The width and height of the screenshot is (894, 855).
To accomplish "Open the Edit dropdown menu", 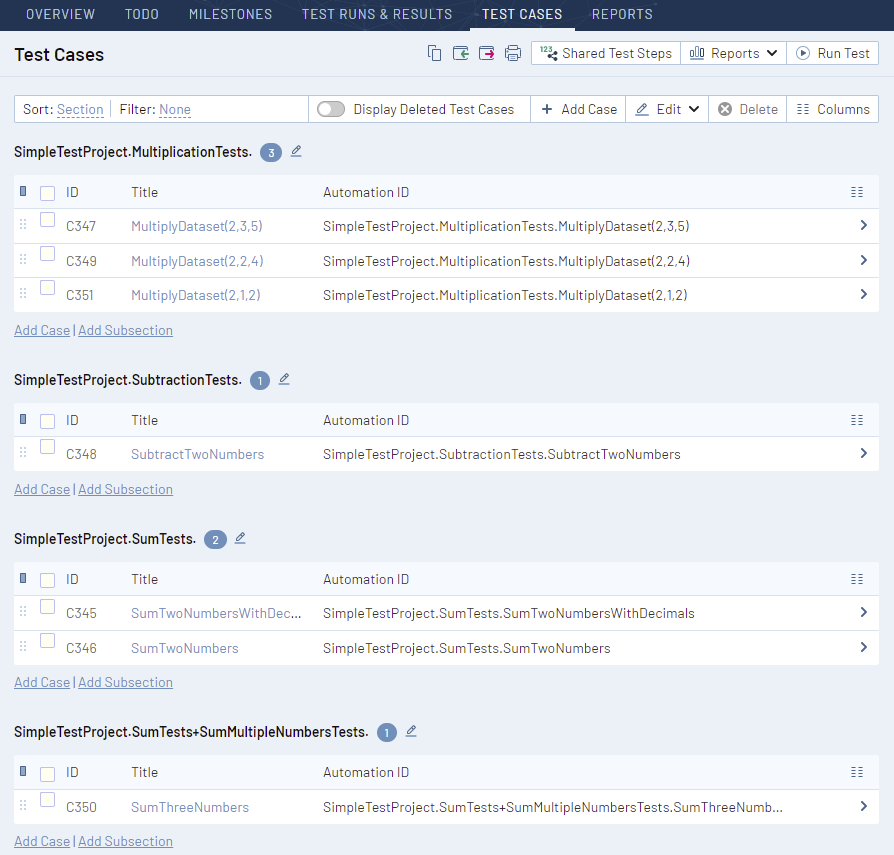I will [x=667, y=109].
